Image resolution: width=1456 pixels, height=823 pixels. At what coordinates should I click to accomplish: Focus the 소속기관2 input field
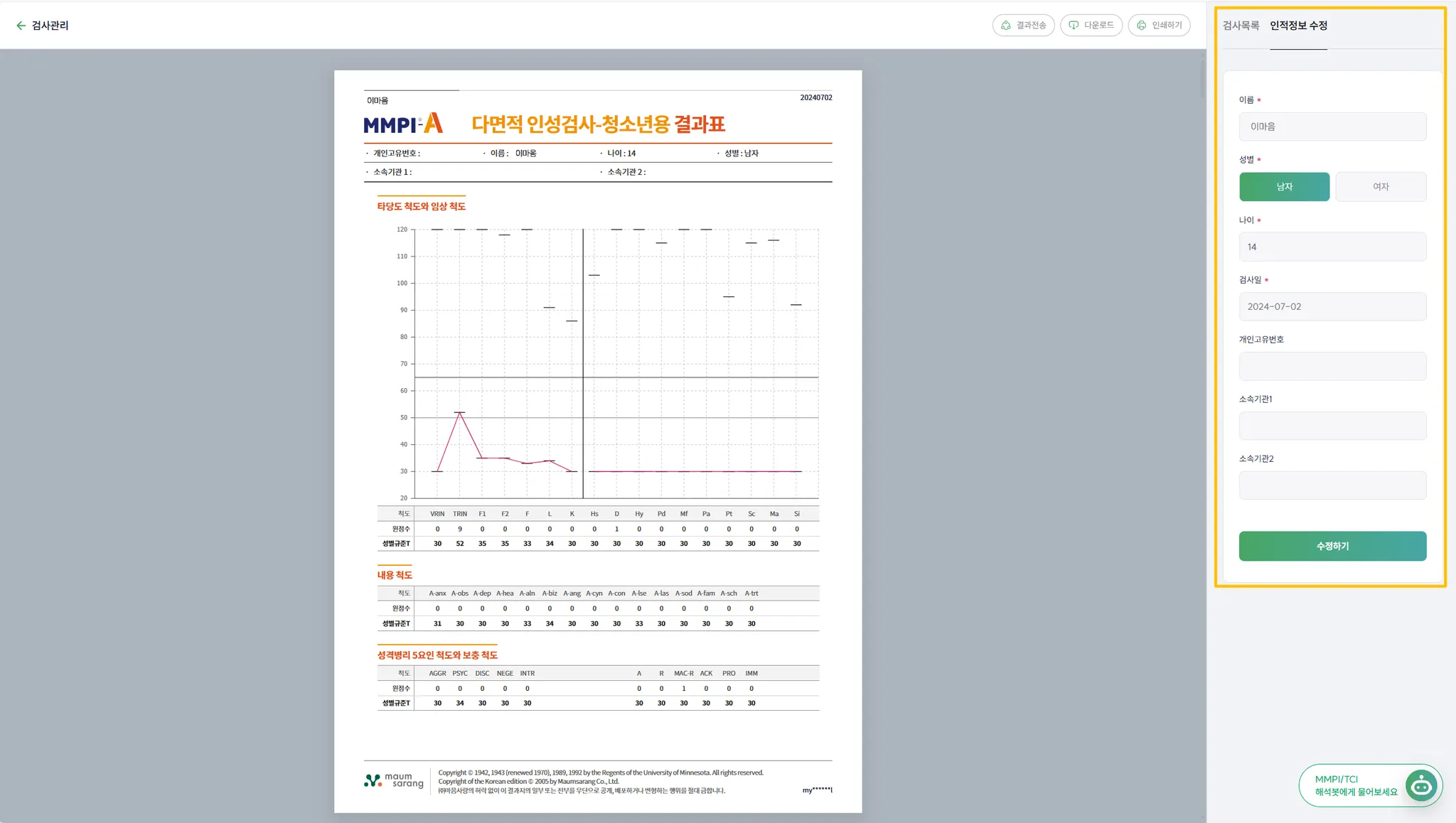tap(1332, 485)
